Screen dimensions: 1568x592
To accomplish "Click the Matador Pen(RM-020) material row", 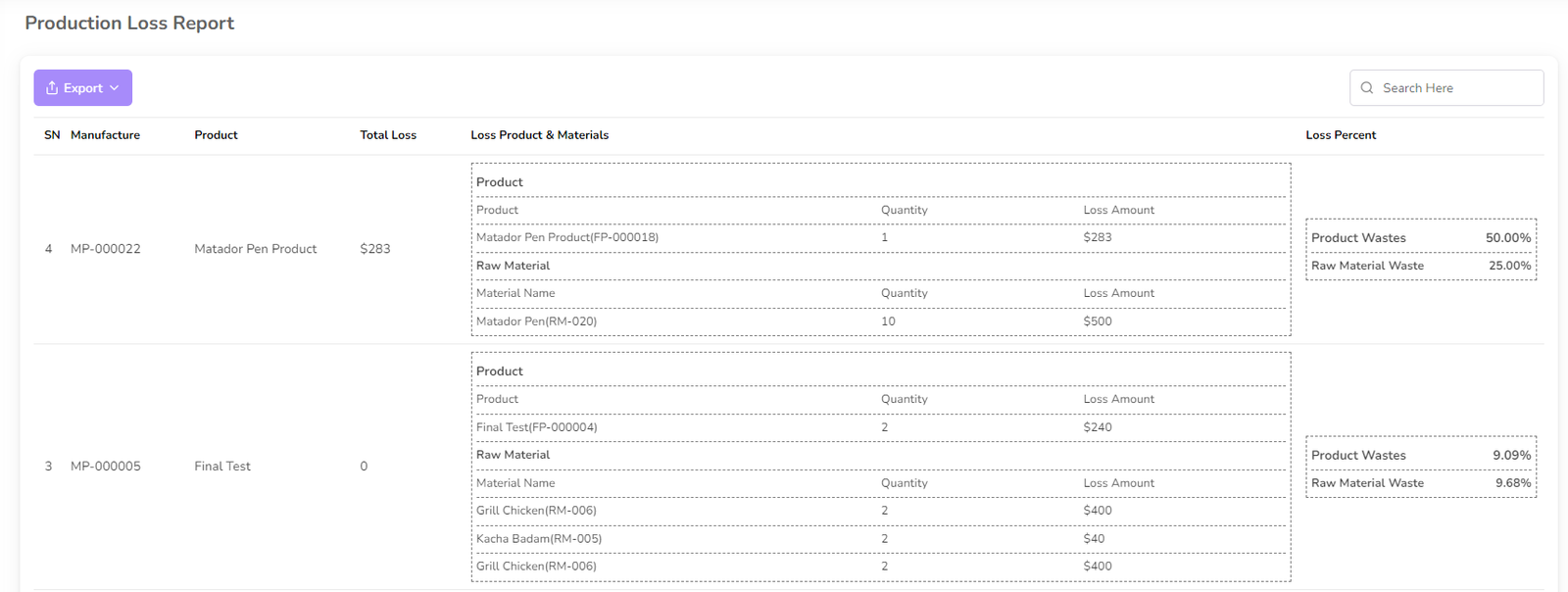I will tap(536, 321).
